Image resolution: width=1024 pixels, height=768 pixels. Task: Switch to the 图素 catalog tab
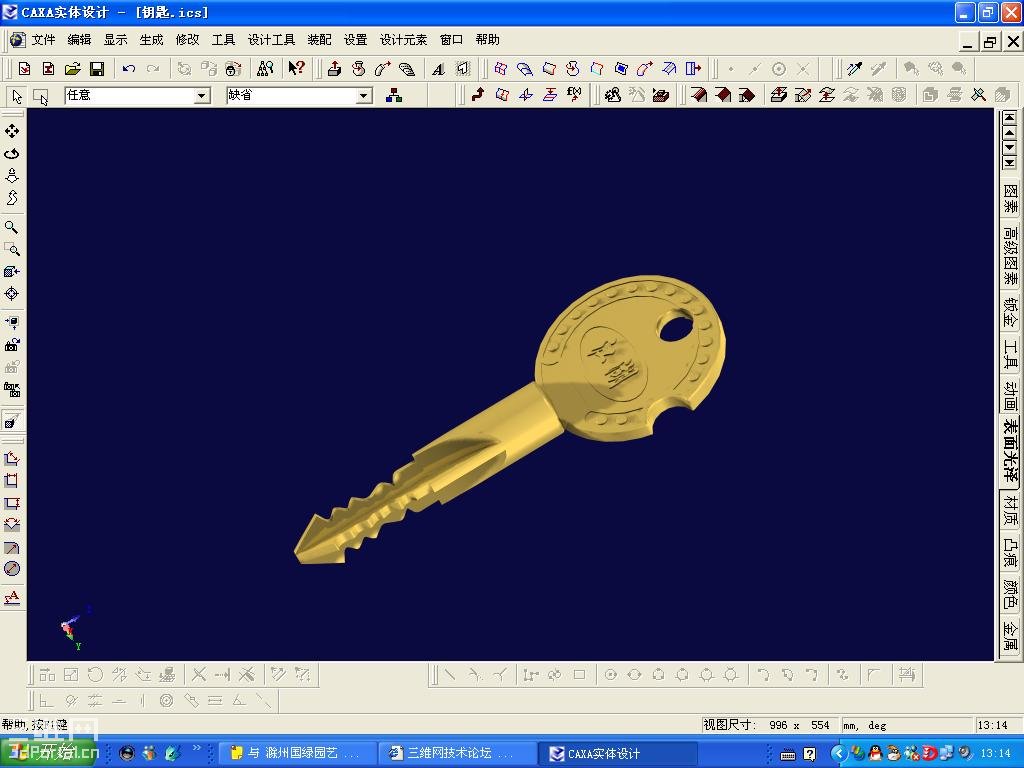coord(1010,199)
